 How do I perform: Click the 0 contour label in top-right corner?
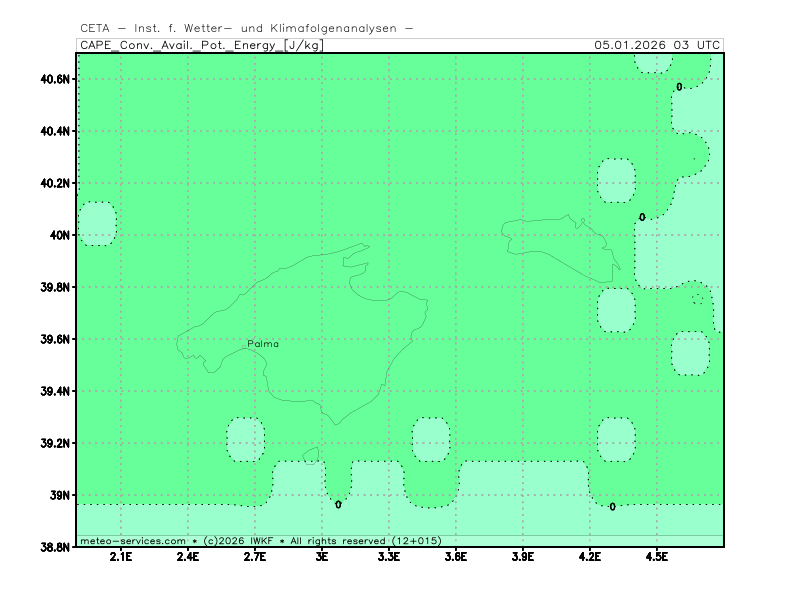(679, 87)
